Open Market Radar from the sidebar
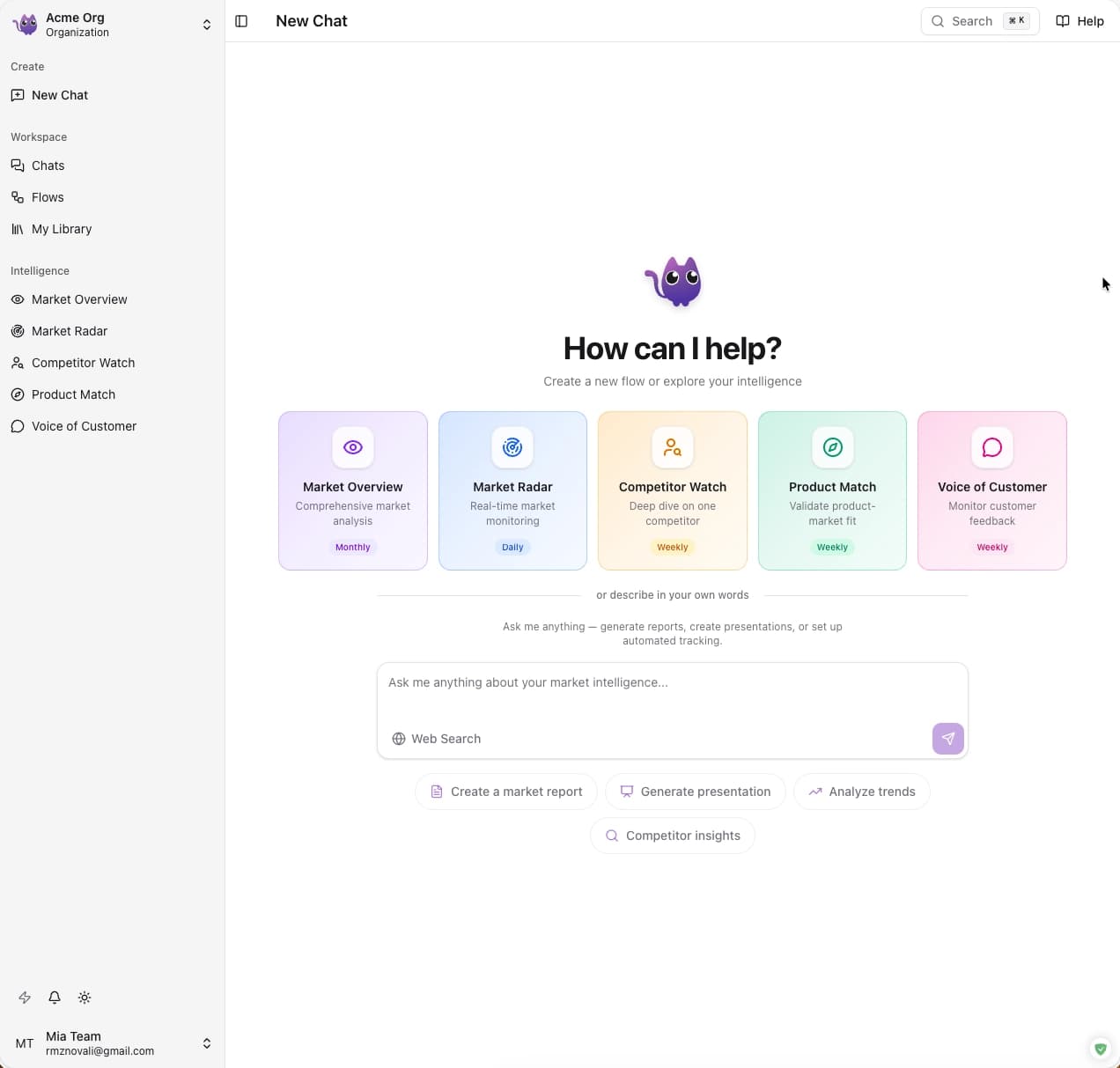Image resolution: width=1120 pixels, height=1068 pixels. (70, 331)
